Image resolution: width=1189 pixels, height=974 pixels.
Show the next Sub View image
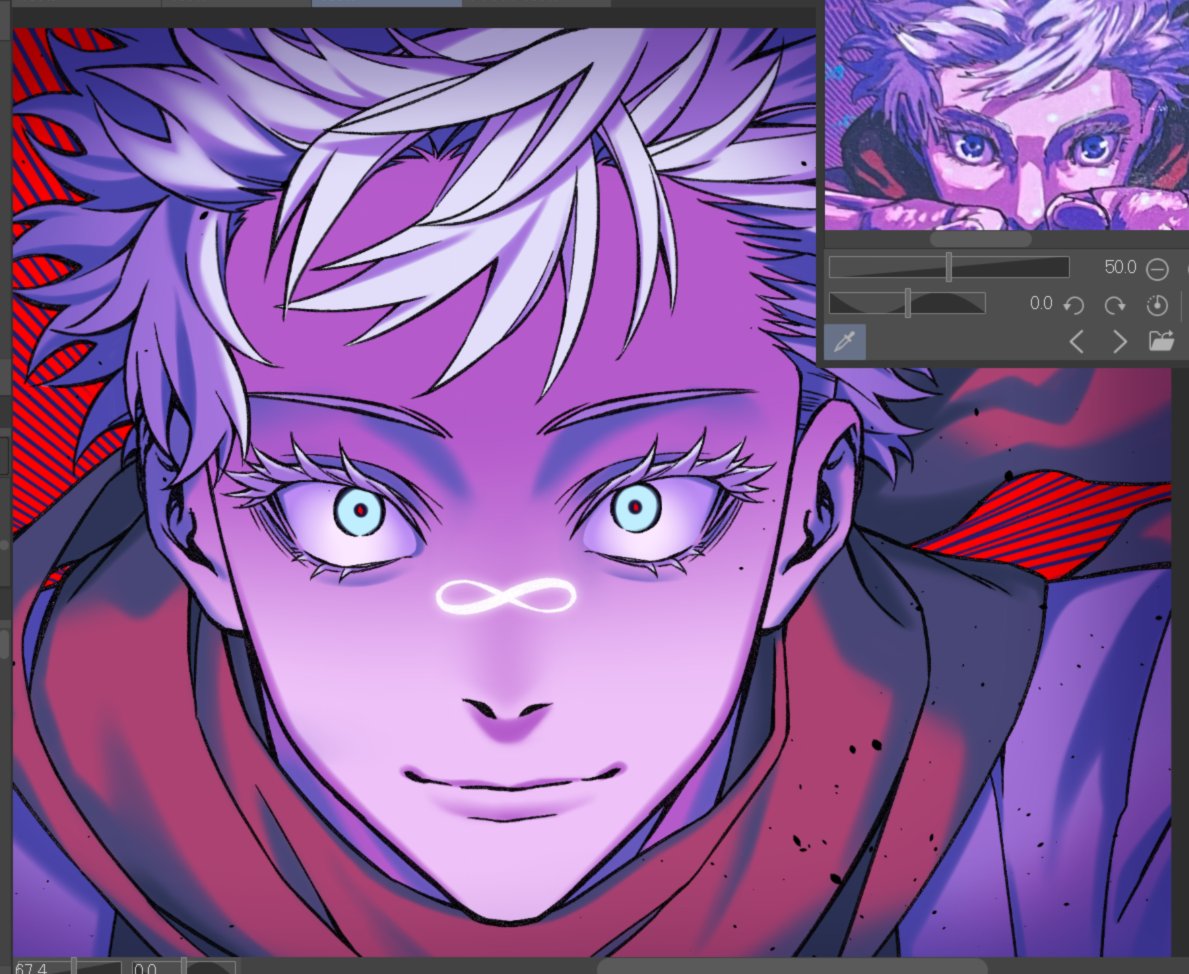click(x=1119, y=342)
